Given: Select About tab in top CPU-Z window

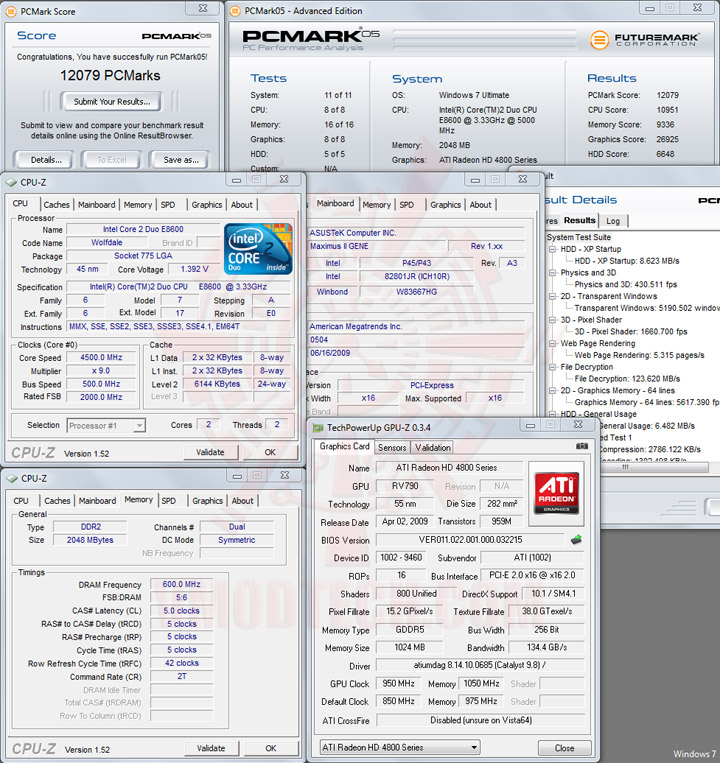Looking at the screenshot, I should coord(241,205).
